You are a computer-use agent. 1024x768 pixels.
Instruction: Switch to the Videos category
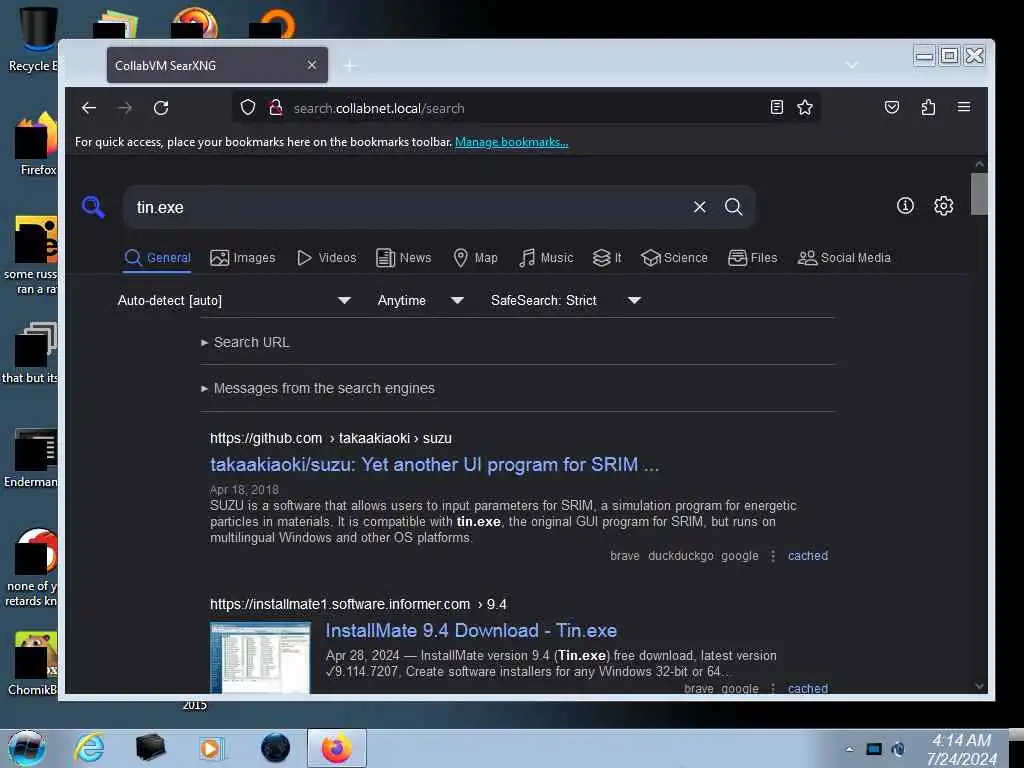(x=327, y=258)
